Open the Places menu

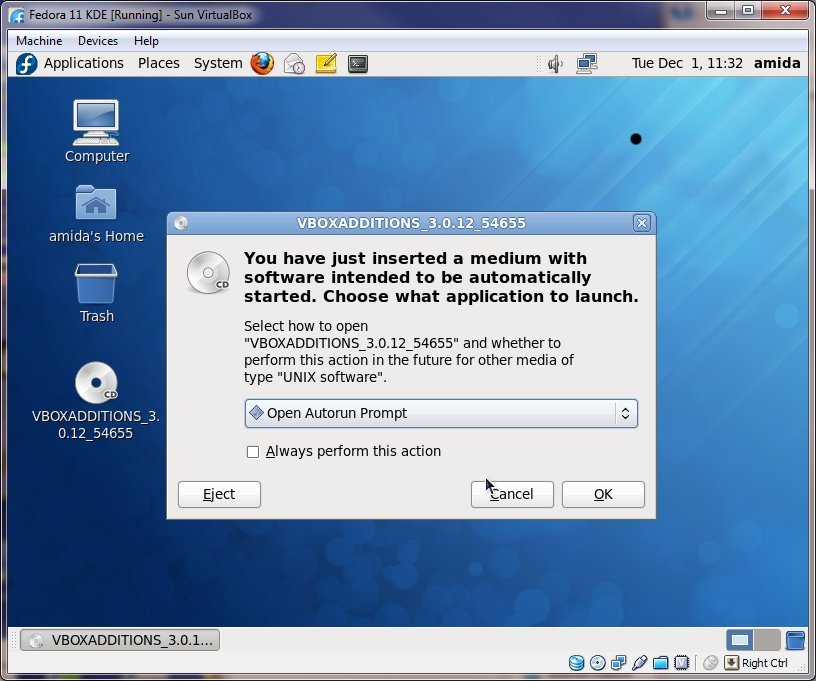[158, 63]
